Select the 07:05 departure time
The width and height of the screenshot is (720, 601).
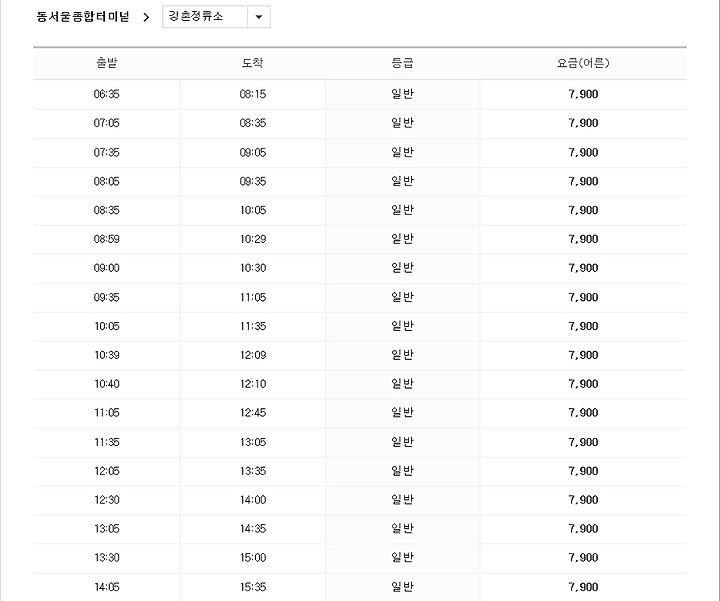(x=107, y=123)
